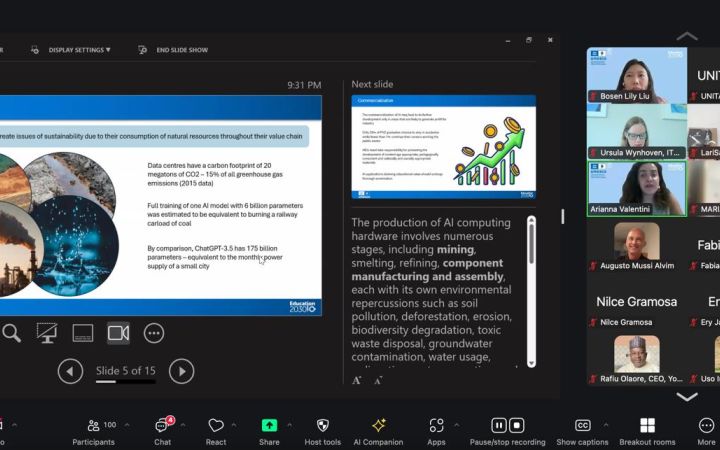Click the notes scrollbar thumb

pos(531,243)
